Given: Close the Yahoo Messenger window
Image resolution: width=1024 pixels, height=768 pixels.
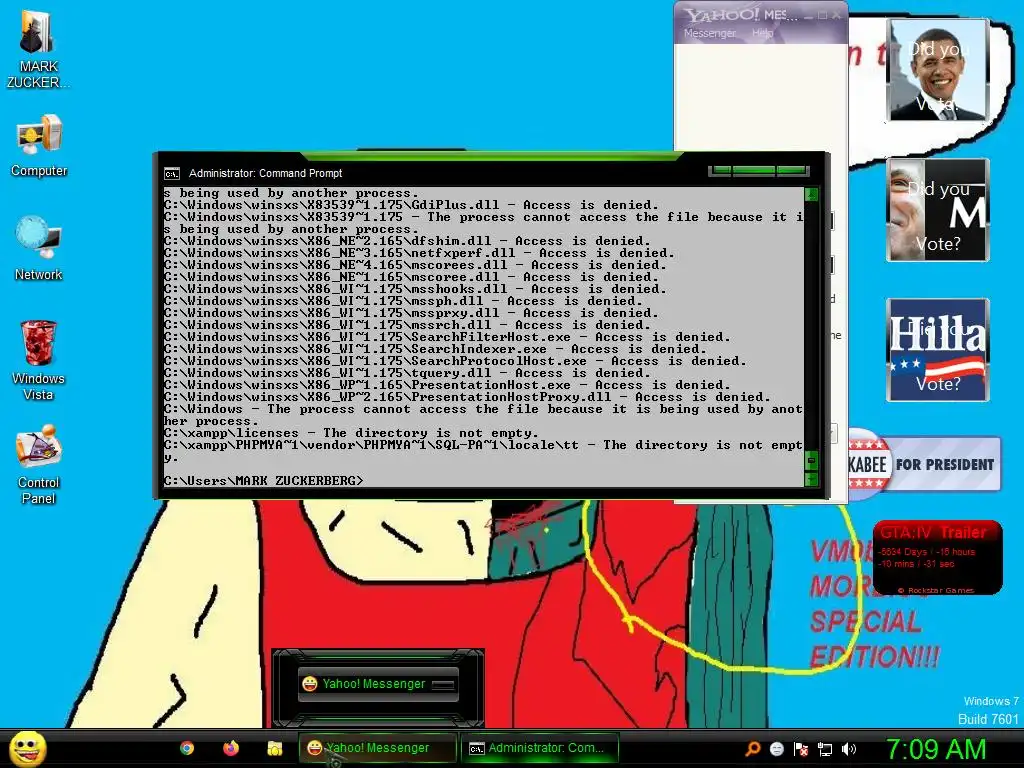Looking at the screenshot, I should coord(836,15).
